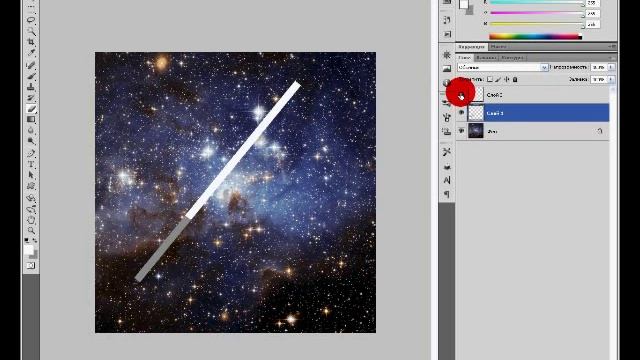Select the Crop tool
640x360 pixels.
[x=31, y=42]
